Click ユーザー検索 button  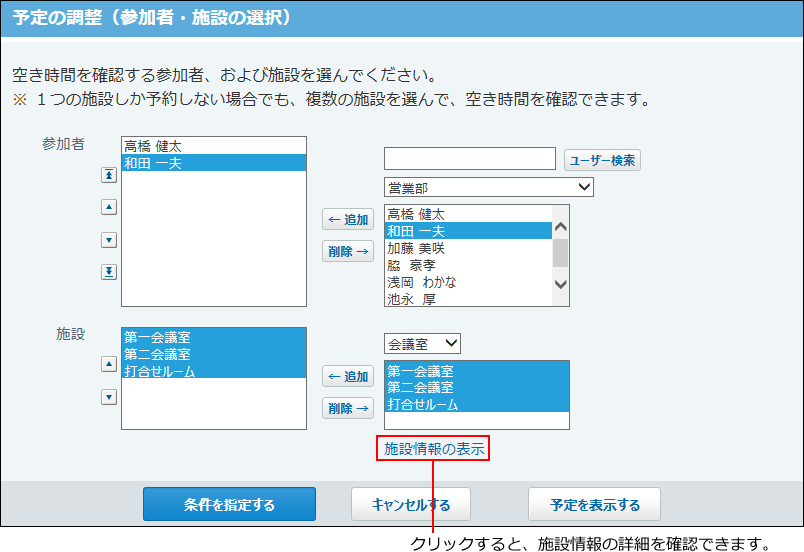click(x=602, y=160)
